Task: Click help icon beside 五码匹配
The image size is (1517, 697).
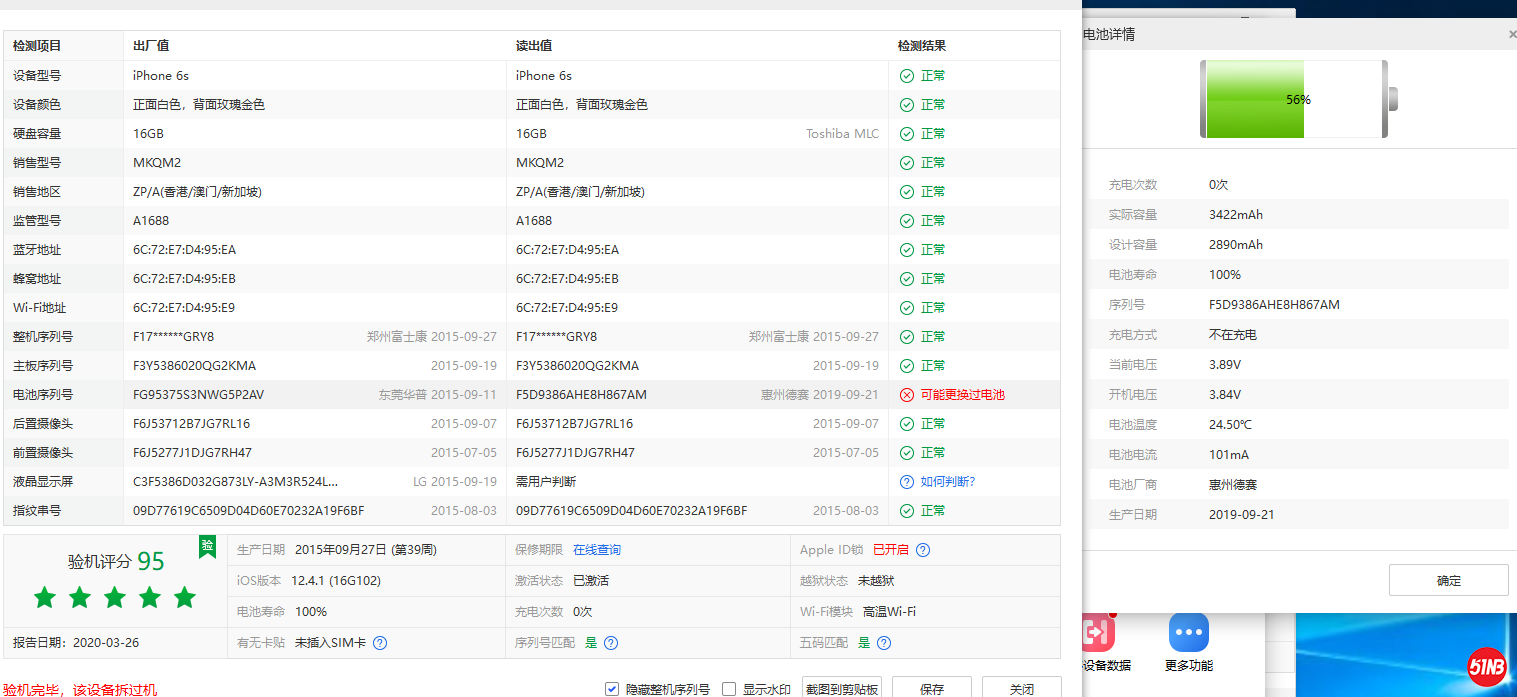Action: [884, 643]
